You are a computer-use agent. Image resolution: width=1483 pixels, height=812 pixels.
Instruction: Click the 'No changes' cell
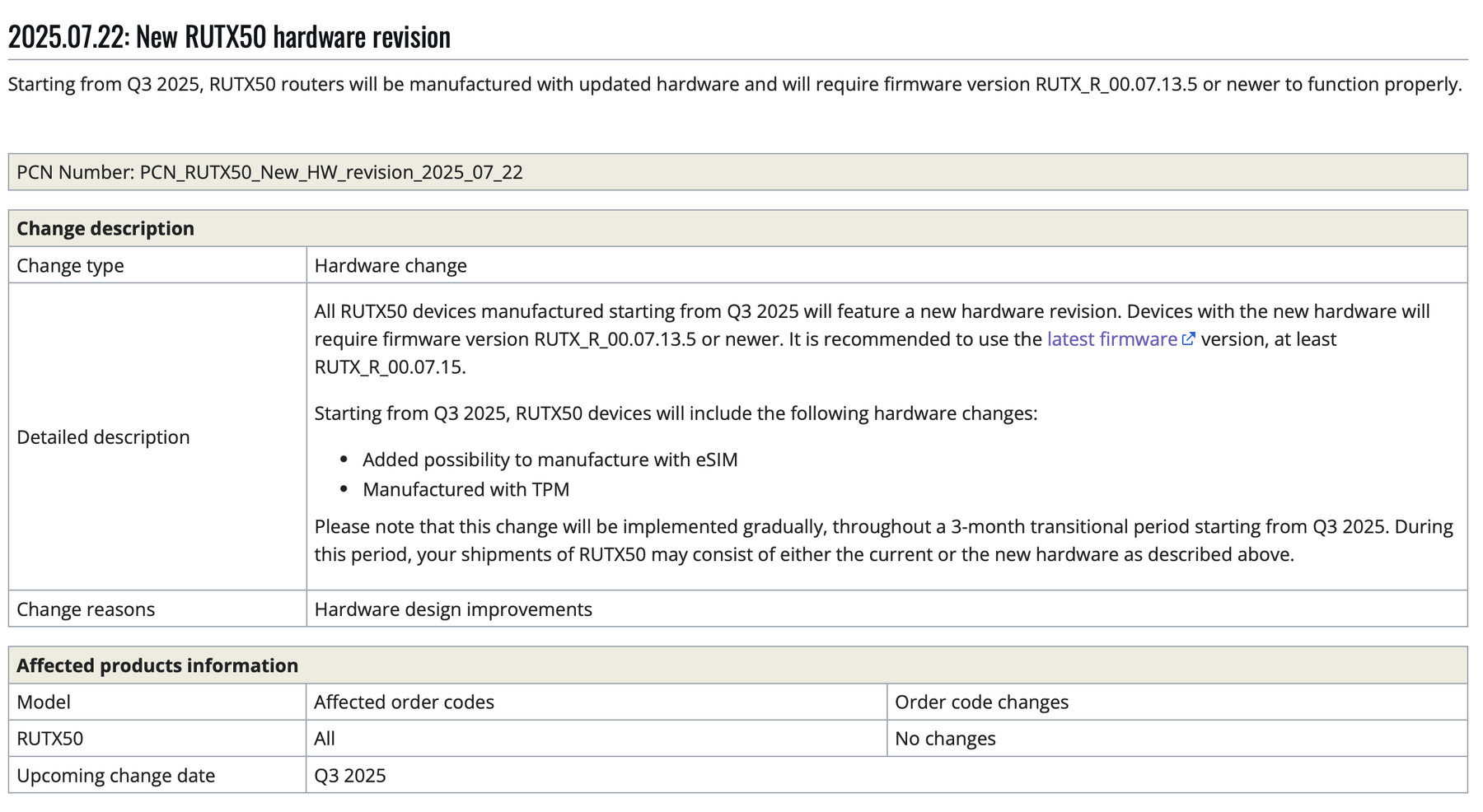[1177, 738]
